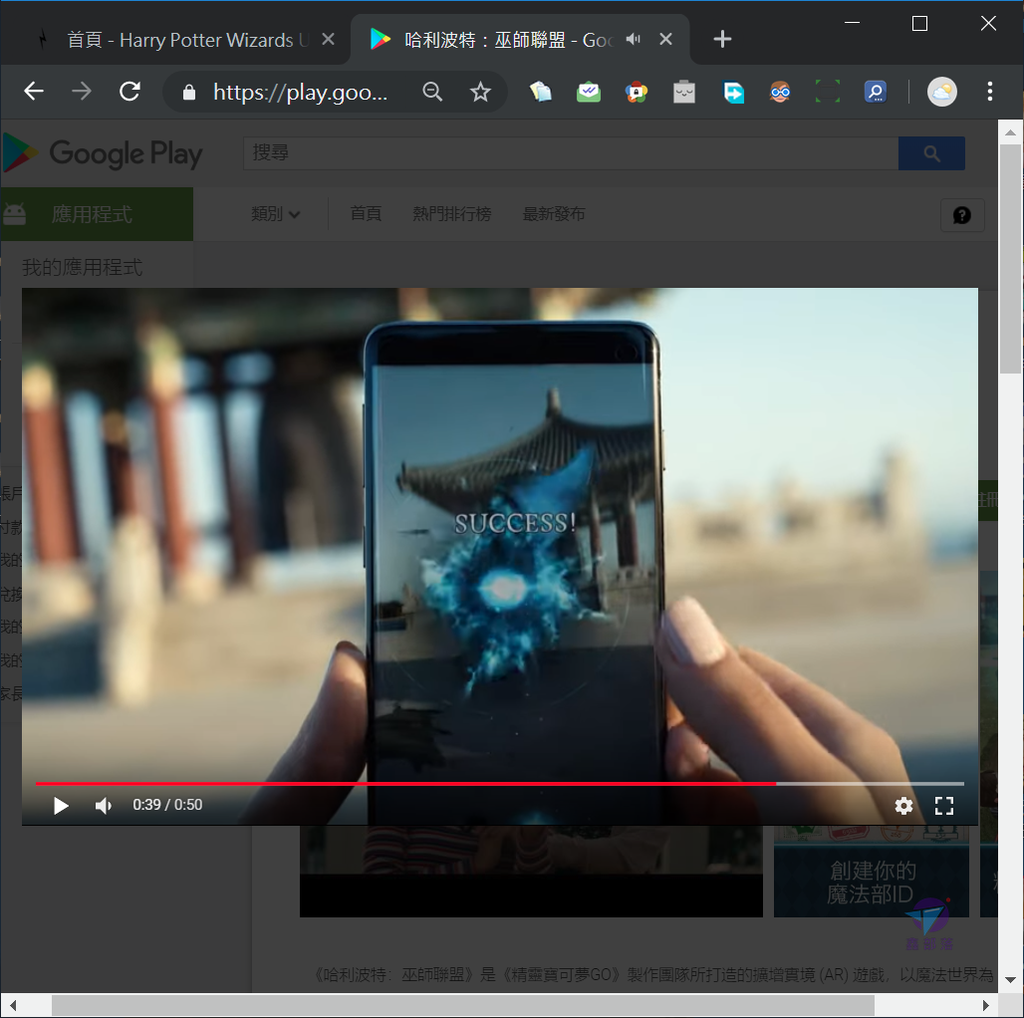This screenshot has height=1018, width=1024.
Task: Click the Google Play logo
Action: point(103,153)
